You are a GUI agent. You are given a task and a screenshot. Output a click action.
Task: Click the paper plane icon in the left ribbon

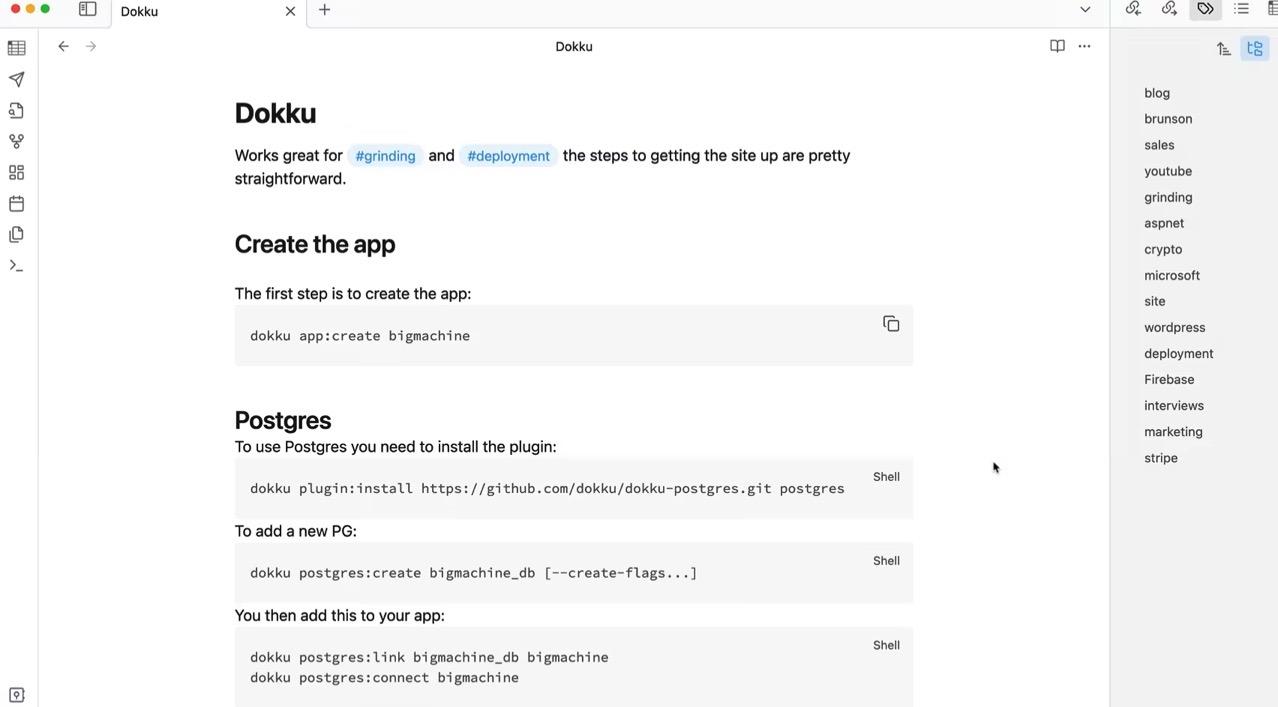point(16,79)
